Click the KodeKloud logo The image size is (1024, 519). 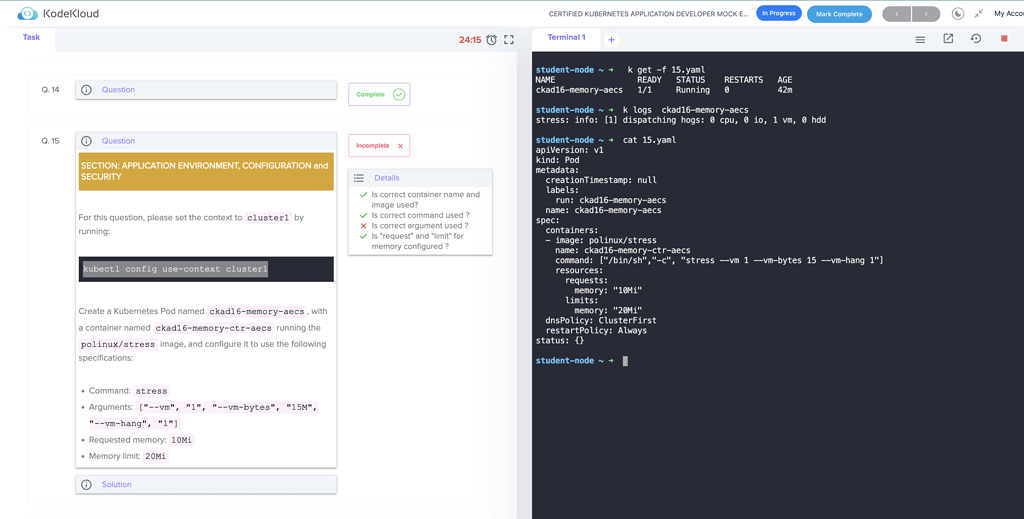pos(58,14)
